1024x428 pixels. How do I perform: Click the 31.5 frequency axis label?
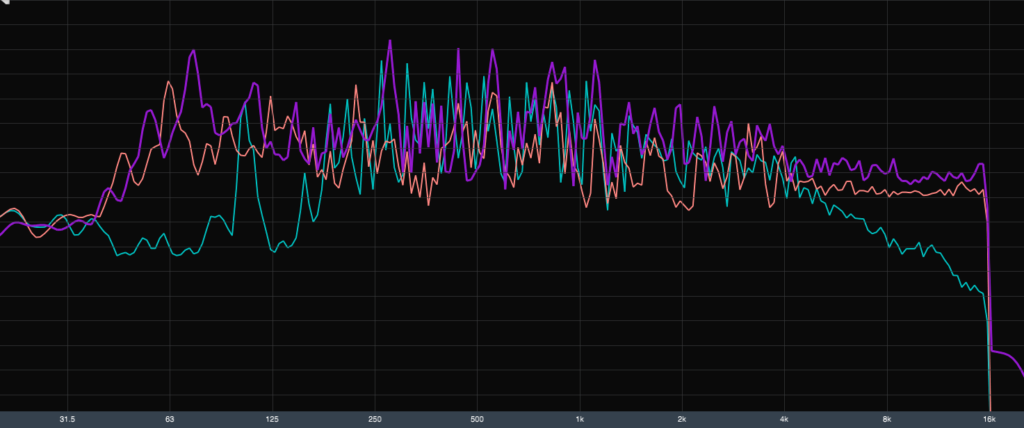point(67,418)
